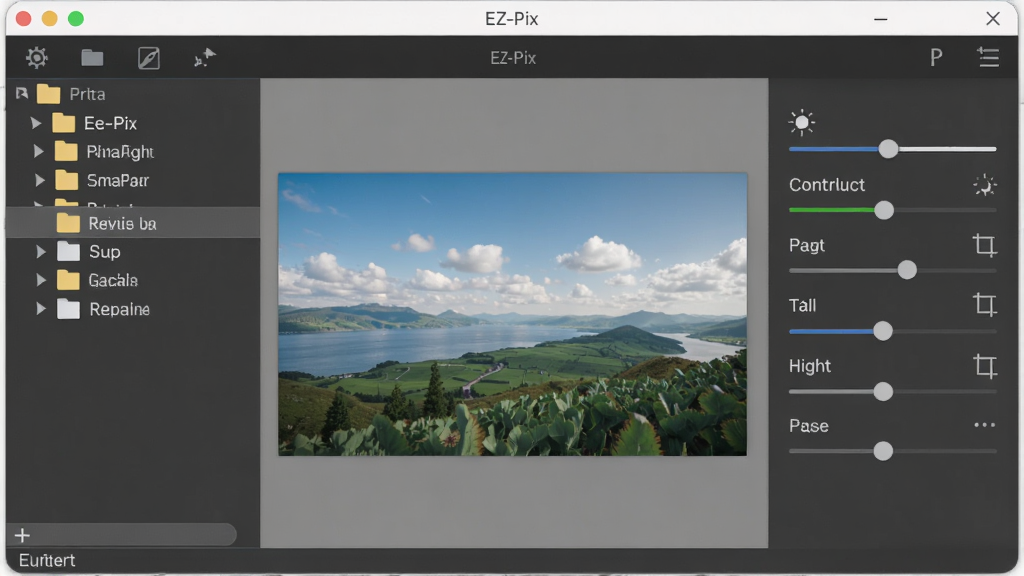Click the Contrluct label

827,185
